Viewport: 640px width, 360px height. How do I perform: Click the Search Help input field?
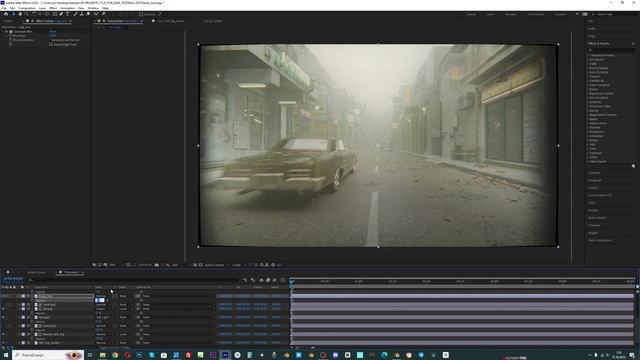(x=615, y=14)
